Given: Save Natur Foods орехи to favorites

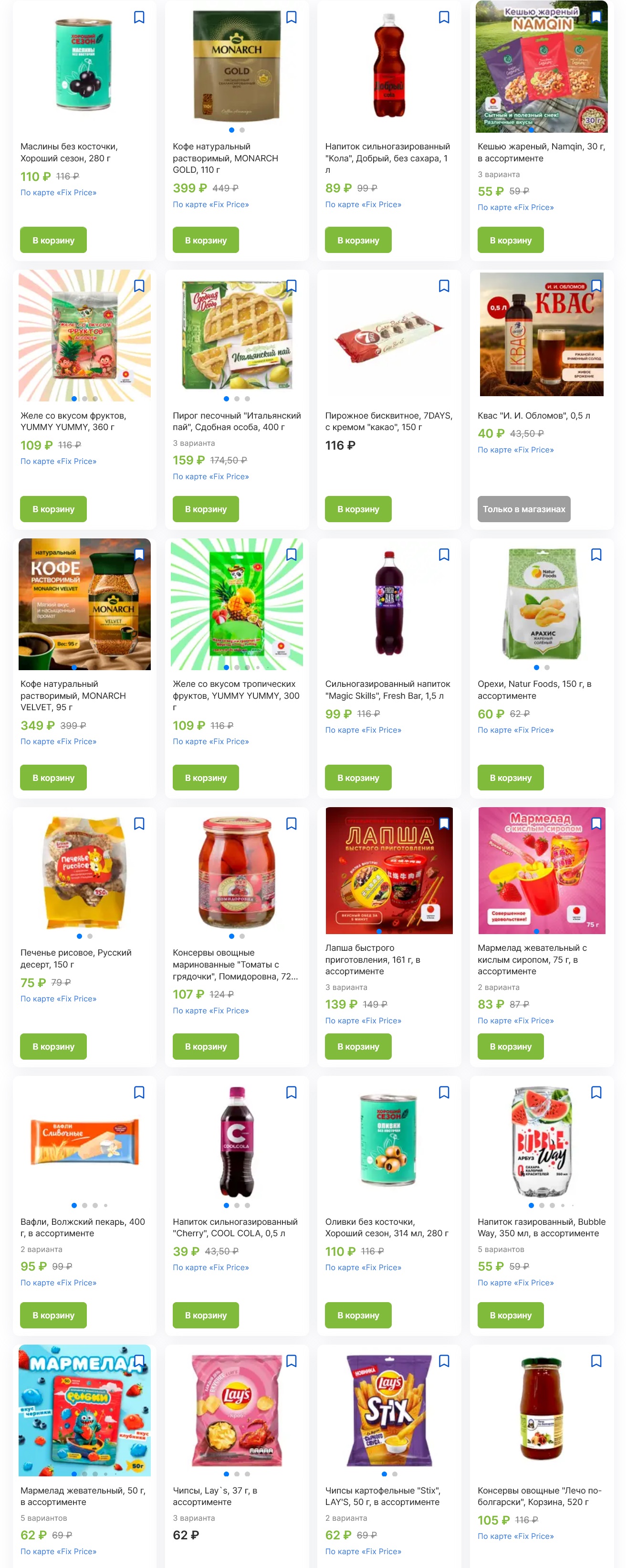Looking at the screenshot, I should [x=596, y=555].
